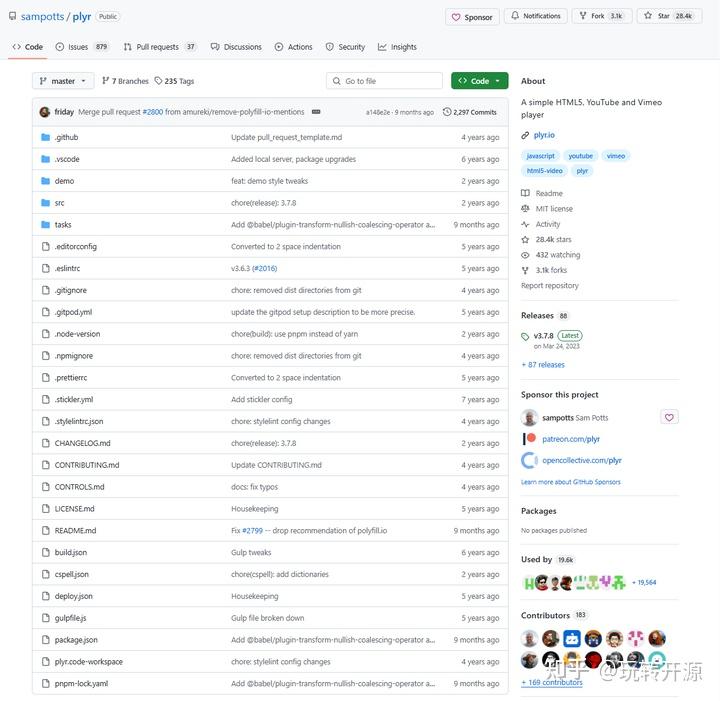Click the link icon beside plyr.io
The width and height of the screenshot is (720, 701).
point(525,135)
